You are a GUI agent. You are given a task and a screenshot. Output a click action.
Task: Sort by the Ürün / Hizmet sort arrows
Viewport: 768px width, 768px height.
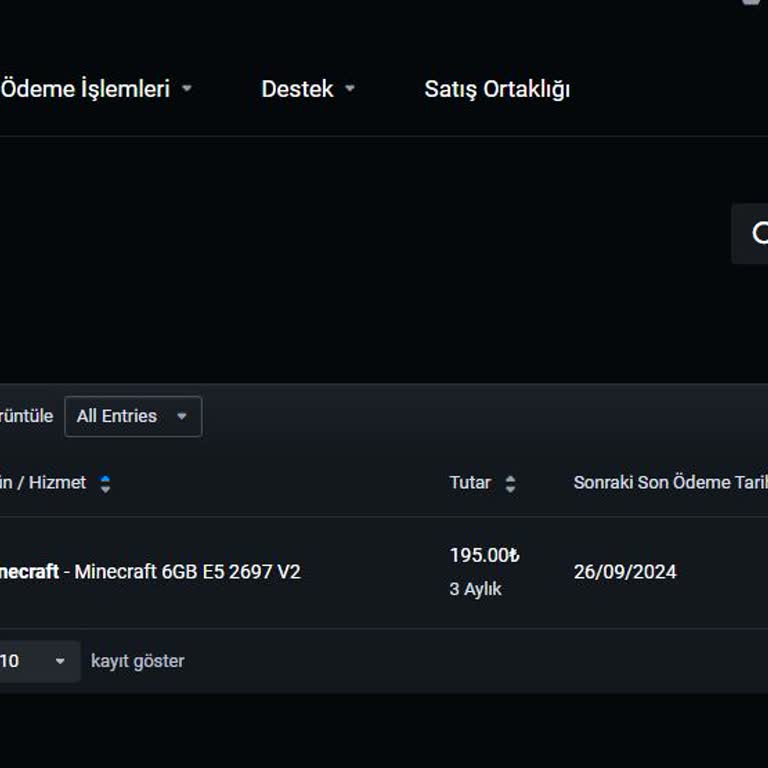pyautogui.click(x=105, y=484)
